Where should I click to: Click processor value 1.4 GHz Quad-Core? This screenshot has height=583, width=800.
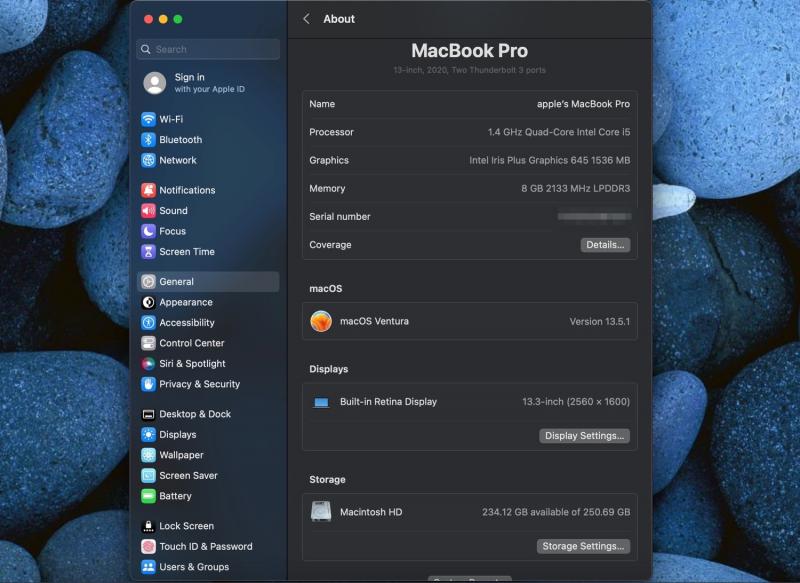[559, 132]
